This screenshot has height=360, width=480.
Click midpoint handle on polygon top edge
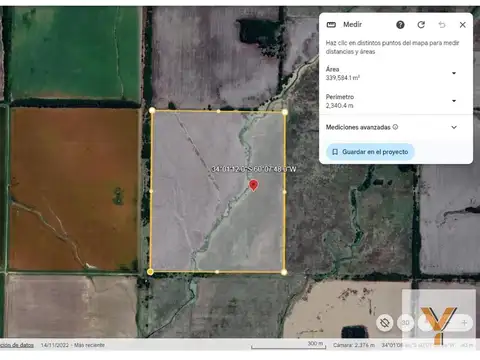coord(218,111)
